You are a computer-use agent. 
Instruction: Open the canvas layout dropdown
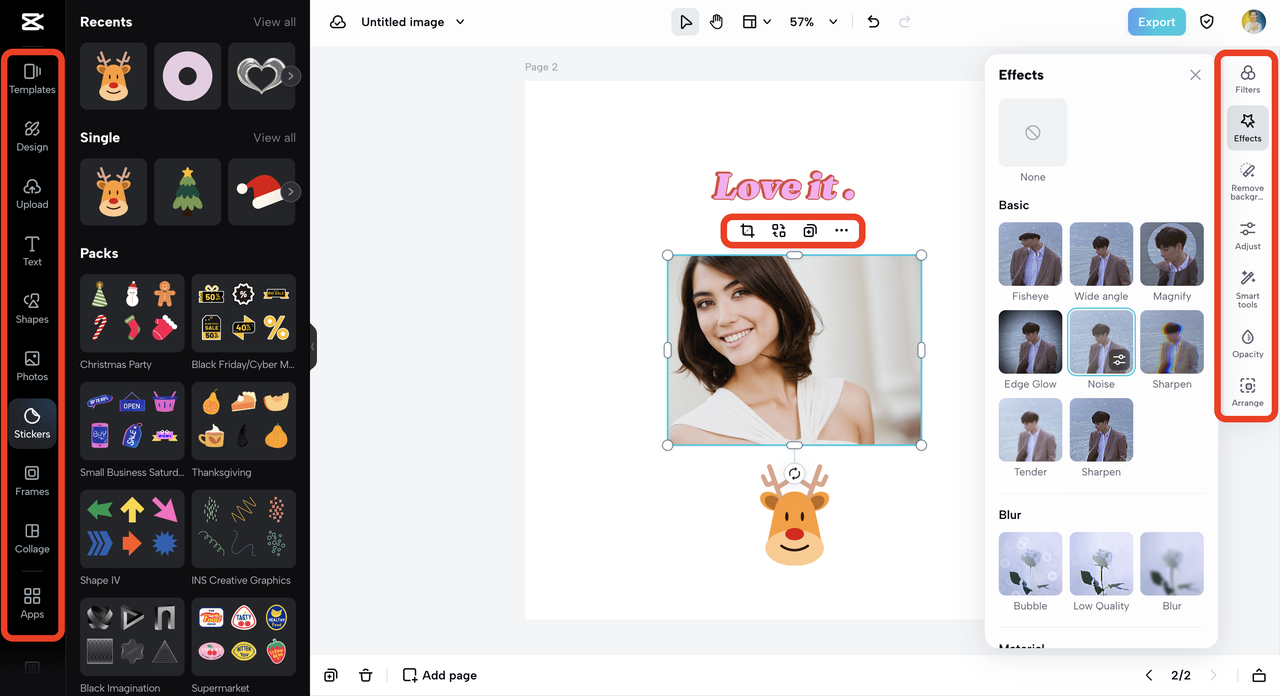(756, 22)
